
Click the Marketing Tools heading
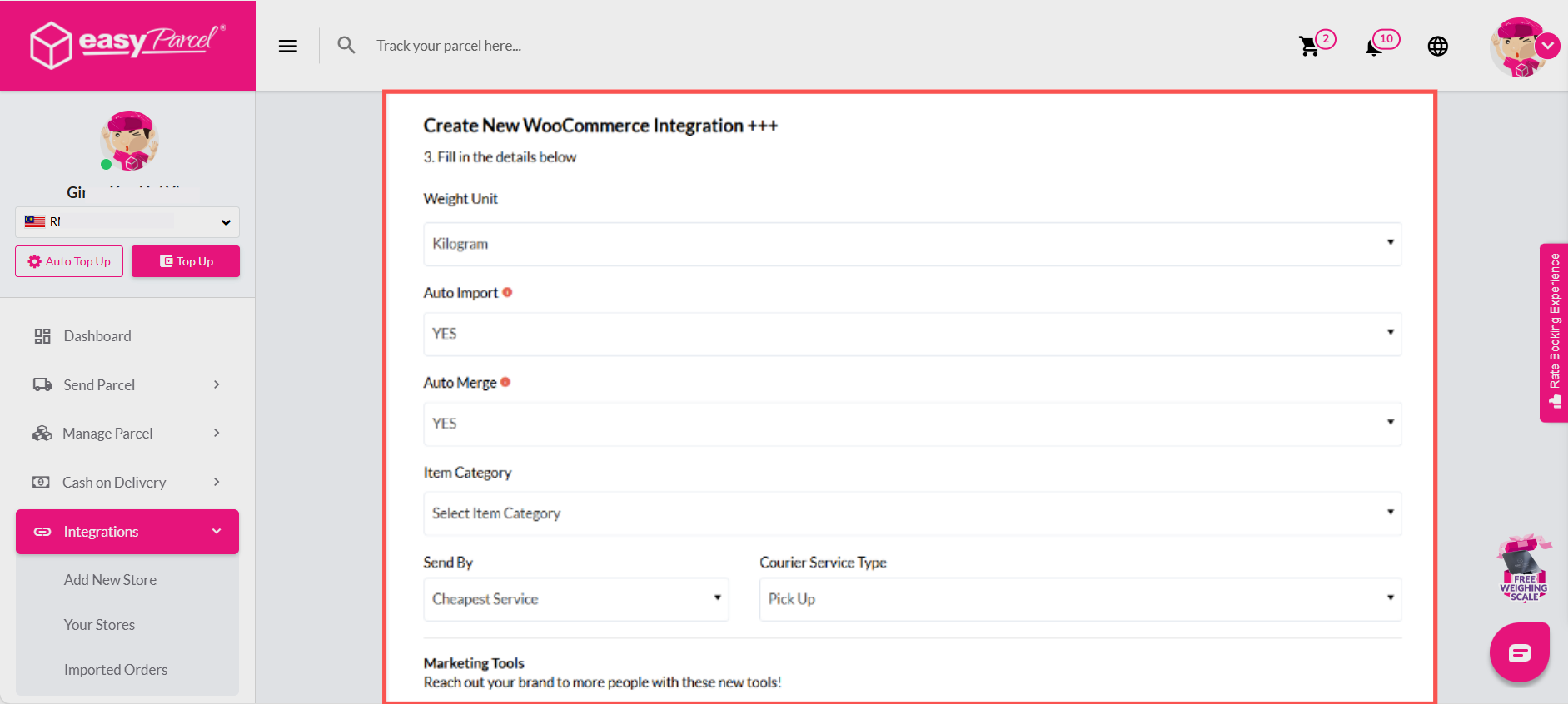point(474,663)
